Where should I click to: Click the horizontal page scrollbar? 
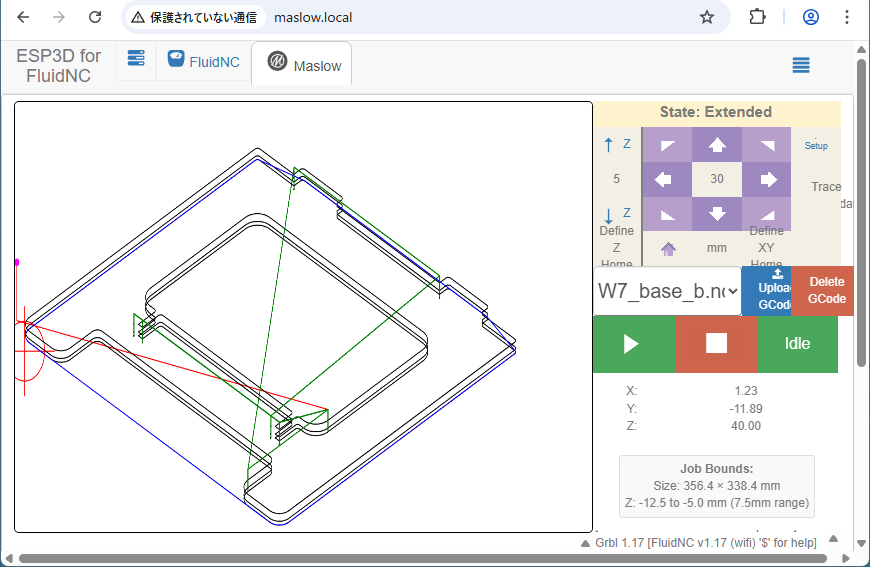[423, 558]
